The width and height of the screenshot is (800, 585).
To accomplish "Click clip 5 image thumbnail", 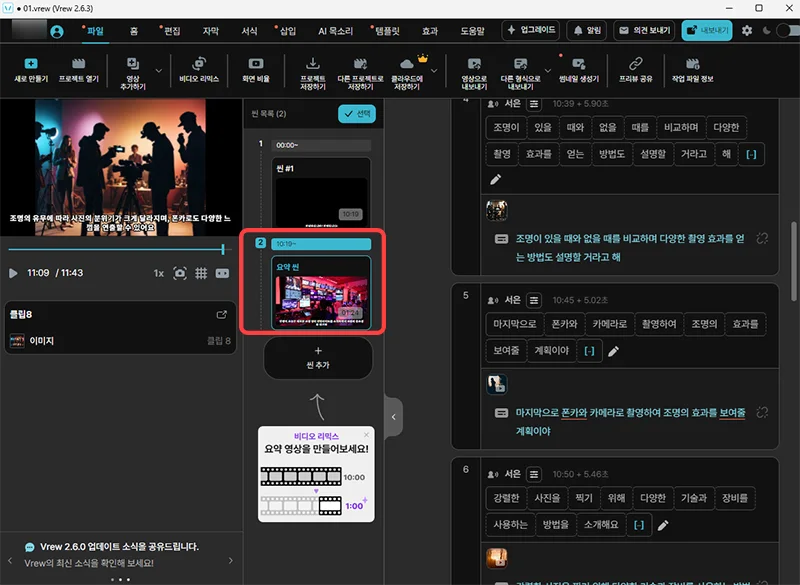I will [496, 384].
